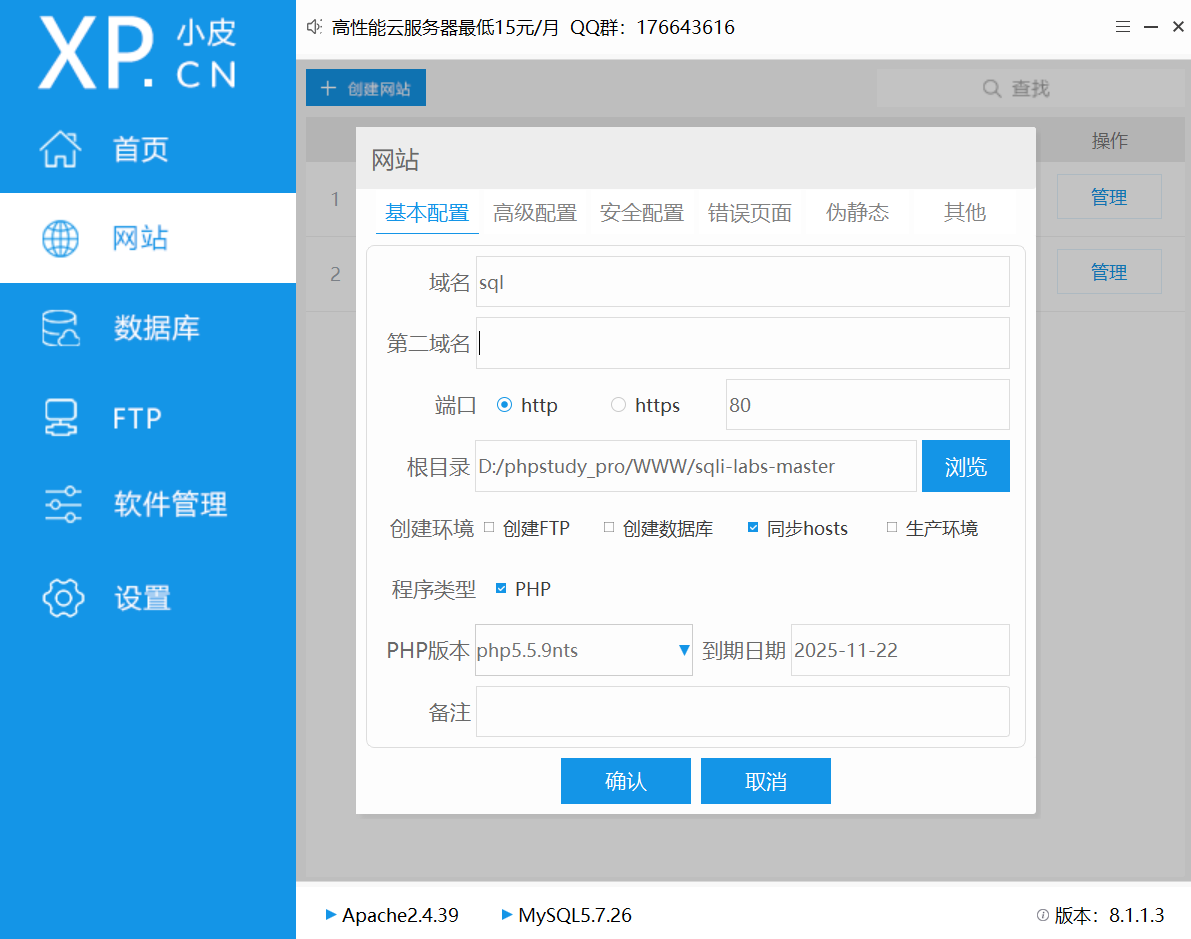Disable the 同步hosts checkbox
Viewport: 1191px width, 939px height.
pos(753,527)
